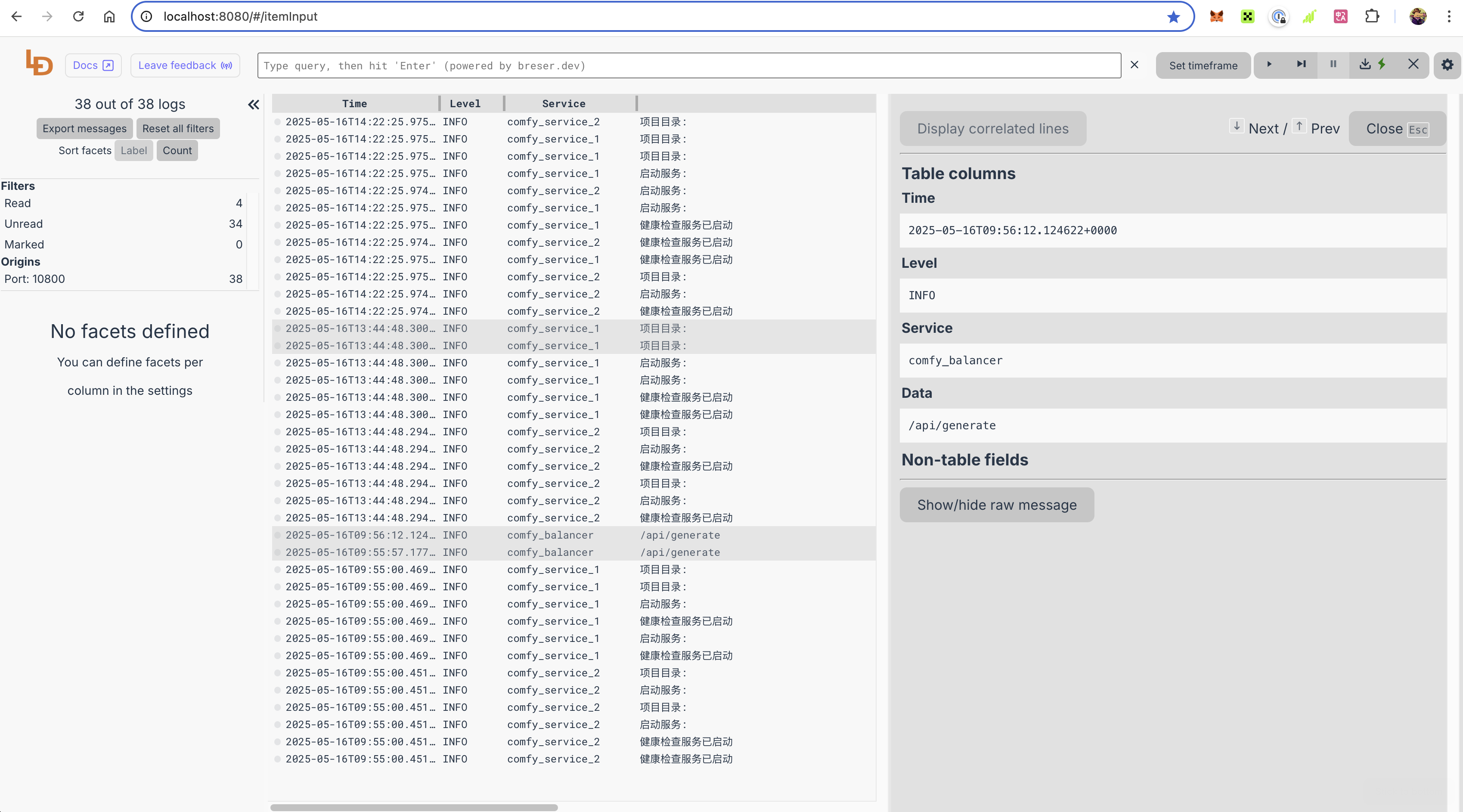1463x812 pixels.
Task: Click Show/hide raw message
Action: (x=997, y=505)
